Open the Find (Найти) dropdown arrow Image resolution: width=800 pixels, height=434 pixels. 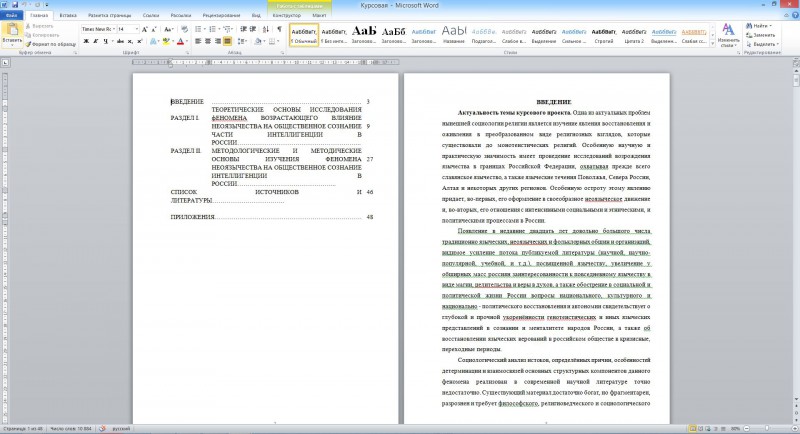click(x=771, y=26)
